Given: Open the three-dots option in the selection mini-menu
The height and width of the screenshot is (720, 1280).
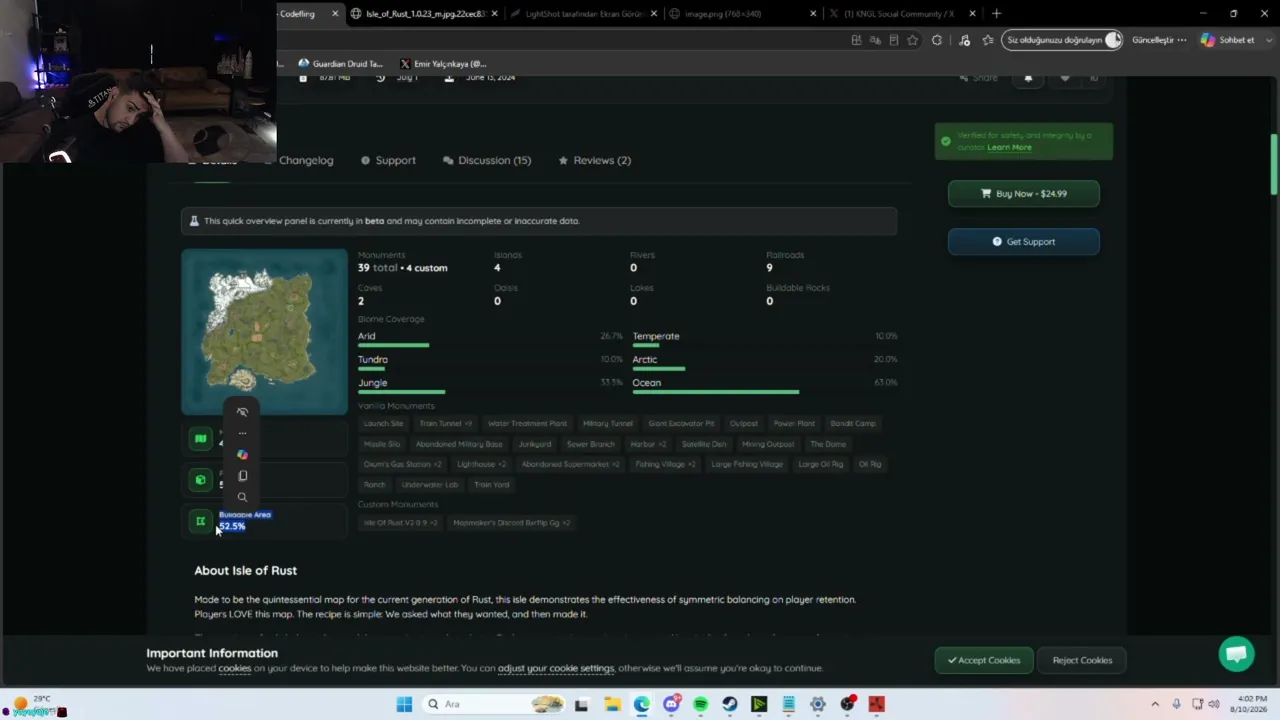Looking at the screenshot, I should click(242, 434).
